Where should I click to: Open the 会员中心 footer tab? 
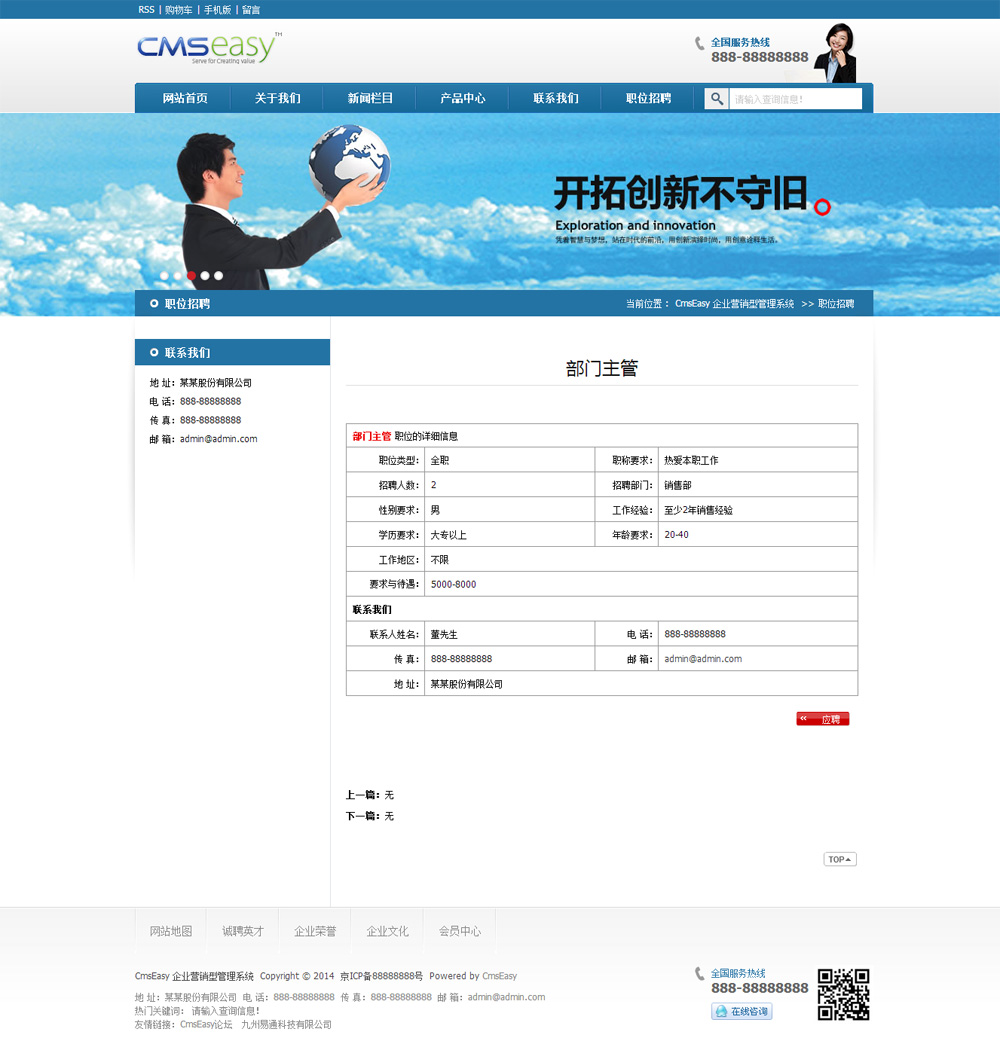point(459,931)
